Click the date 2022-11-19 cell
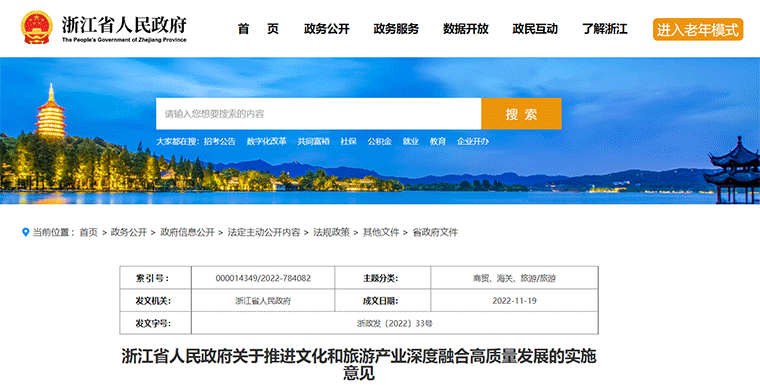The image size is (760, 385). pyautogui.click(x=514, y=301)
